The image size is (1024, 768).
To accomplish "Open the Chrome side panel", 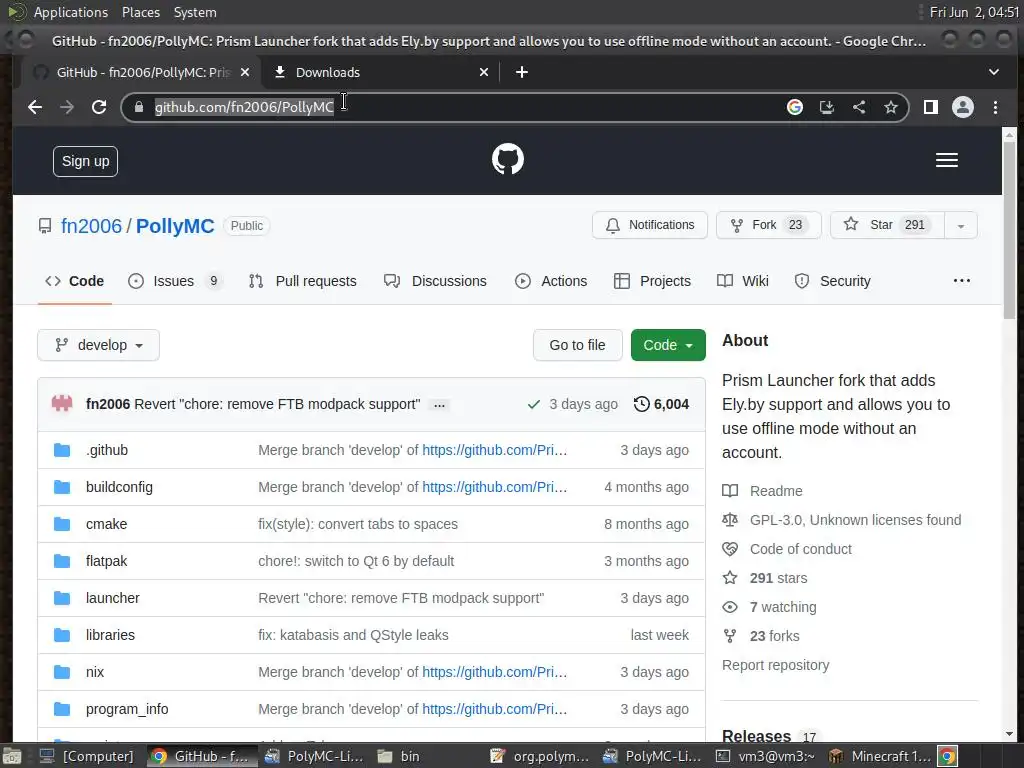I will click(x=931, y=107).
